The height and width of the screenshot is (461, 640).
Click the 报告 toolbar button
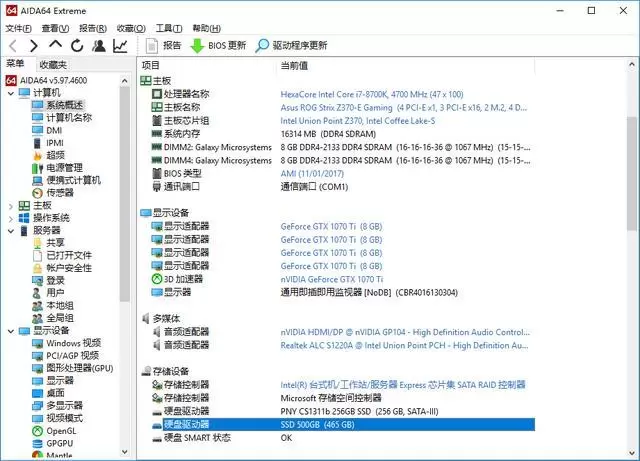164,45
